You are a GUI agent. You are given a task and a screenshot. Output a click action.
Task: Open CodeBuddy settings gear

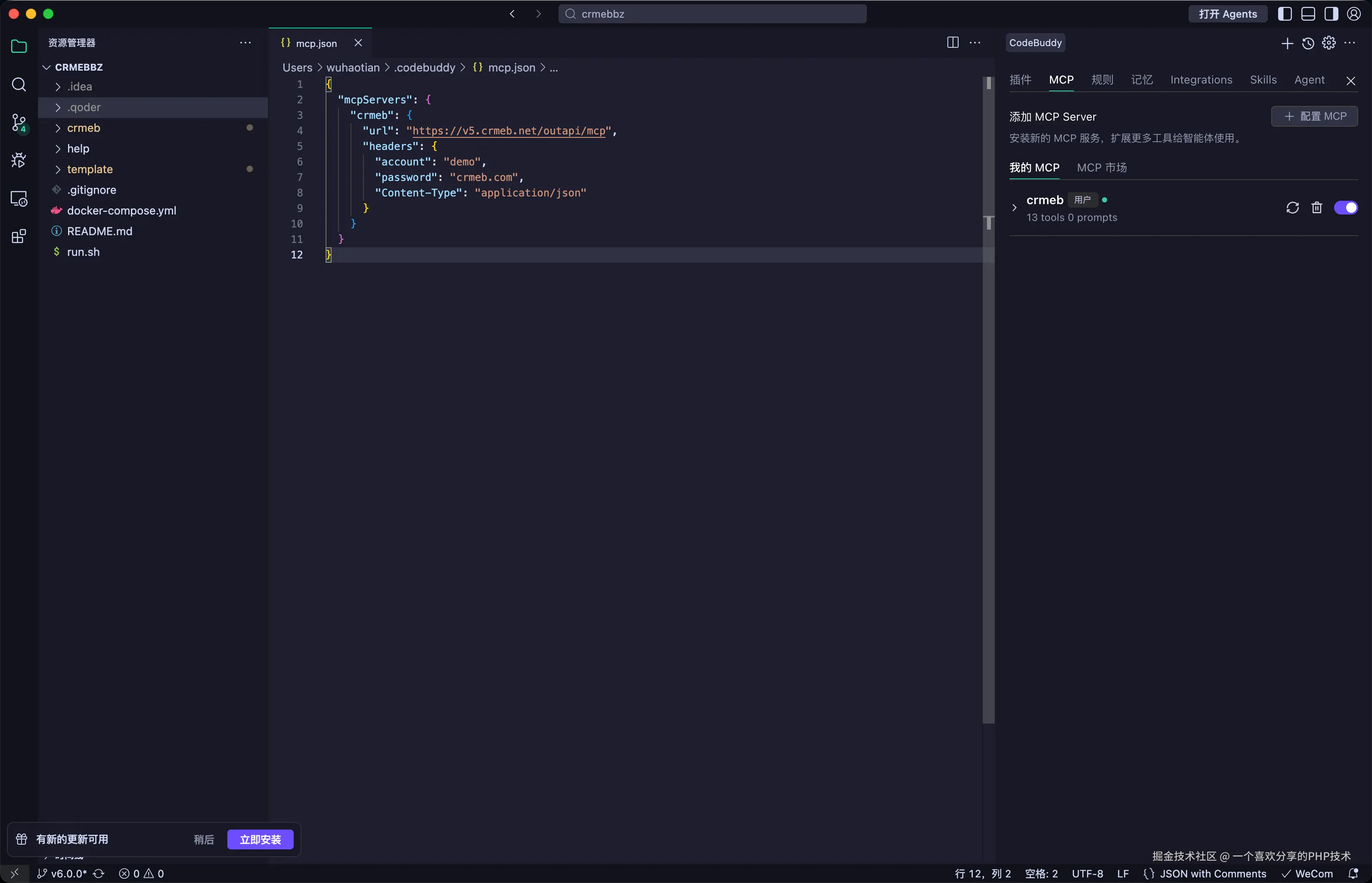pyautogui.click(x=1329, y=43)
